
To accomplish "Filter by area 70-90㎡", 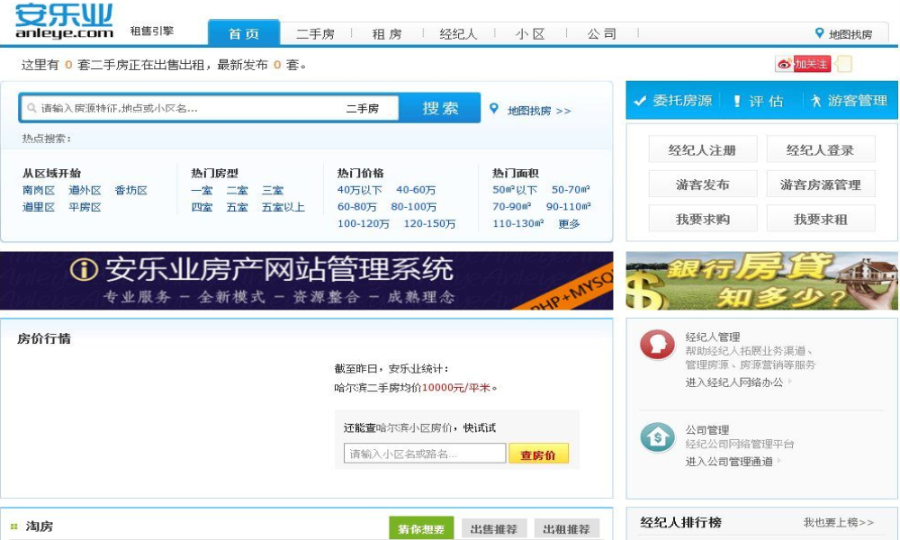I will (511, 207).
